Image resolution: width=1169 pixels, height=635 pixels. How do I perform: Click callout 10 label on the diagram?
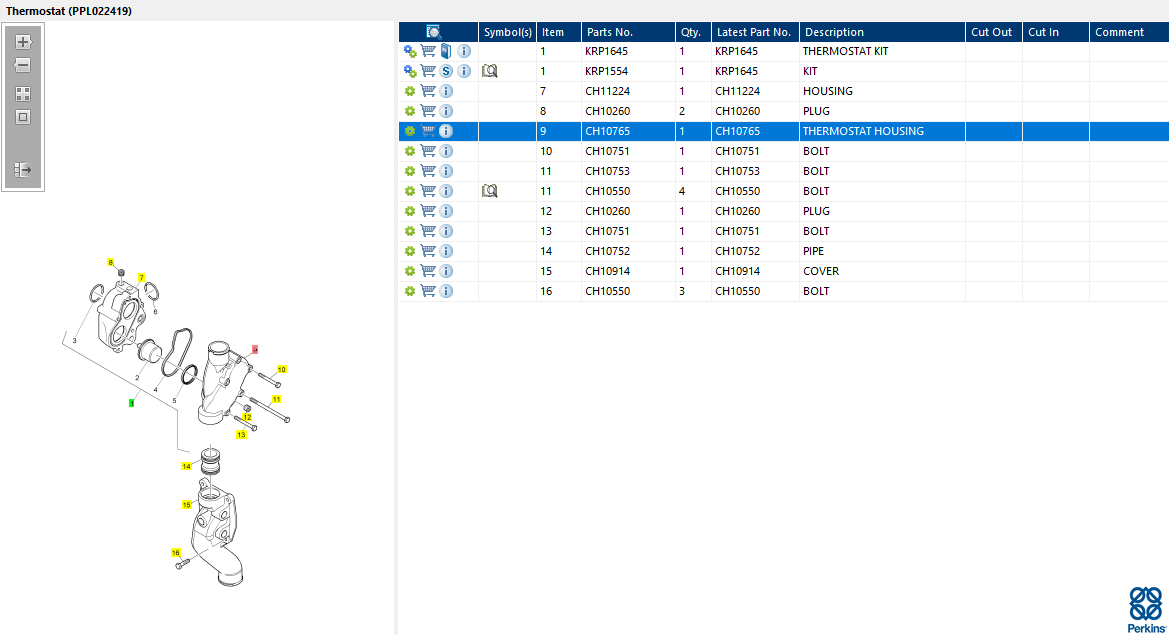(x=281, y=370)
